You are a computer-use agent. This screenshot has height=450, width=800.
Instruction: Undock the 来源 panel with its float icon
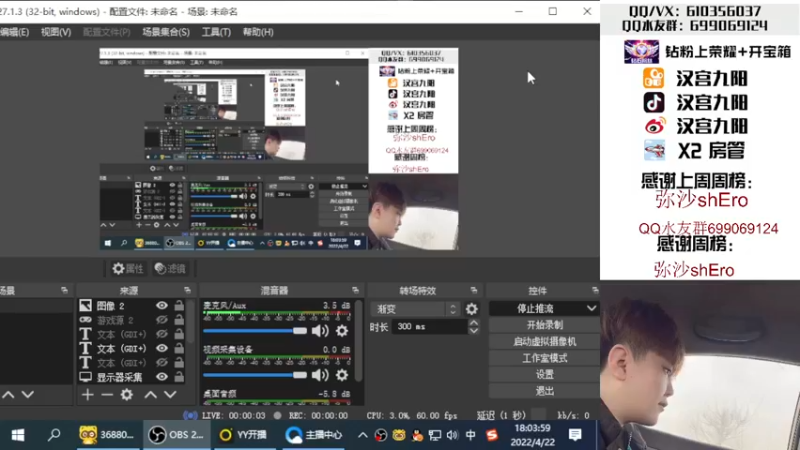coord(187,290)
